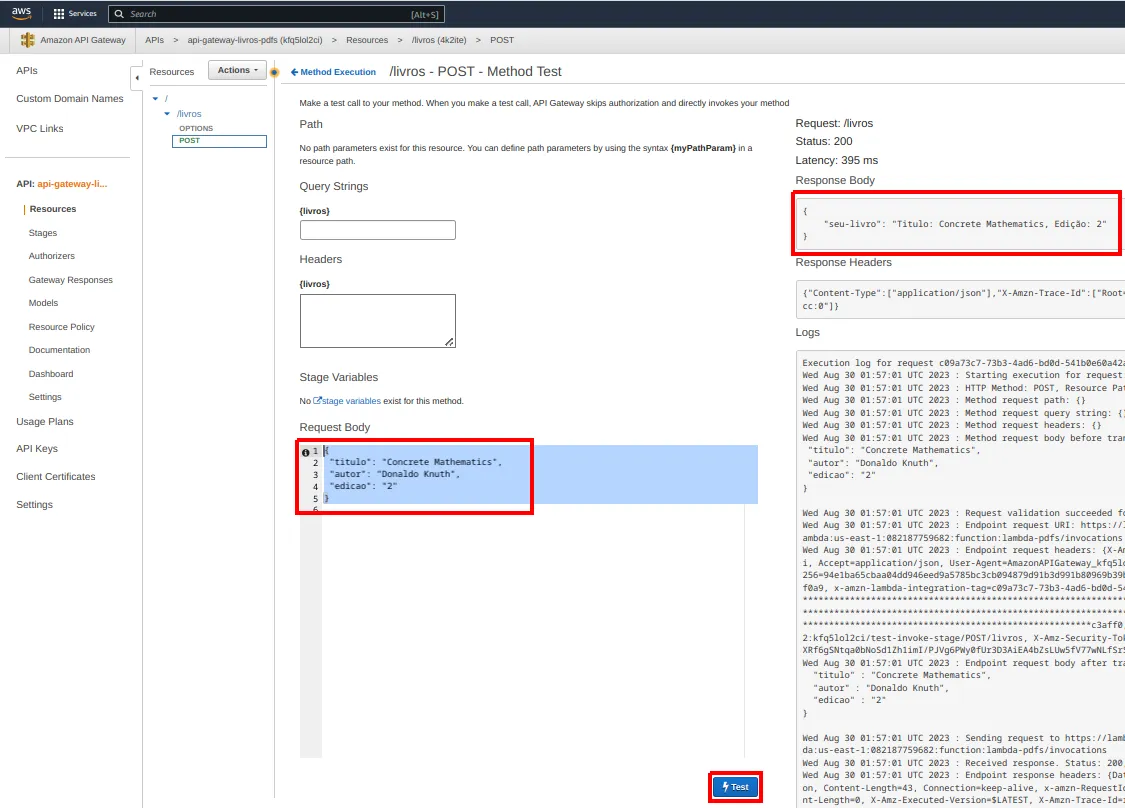The height and width of the screenshot is (808, 1125).
Task: Click the api-gateway-li... API name link
Action: [72, 184]
